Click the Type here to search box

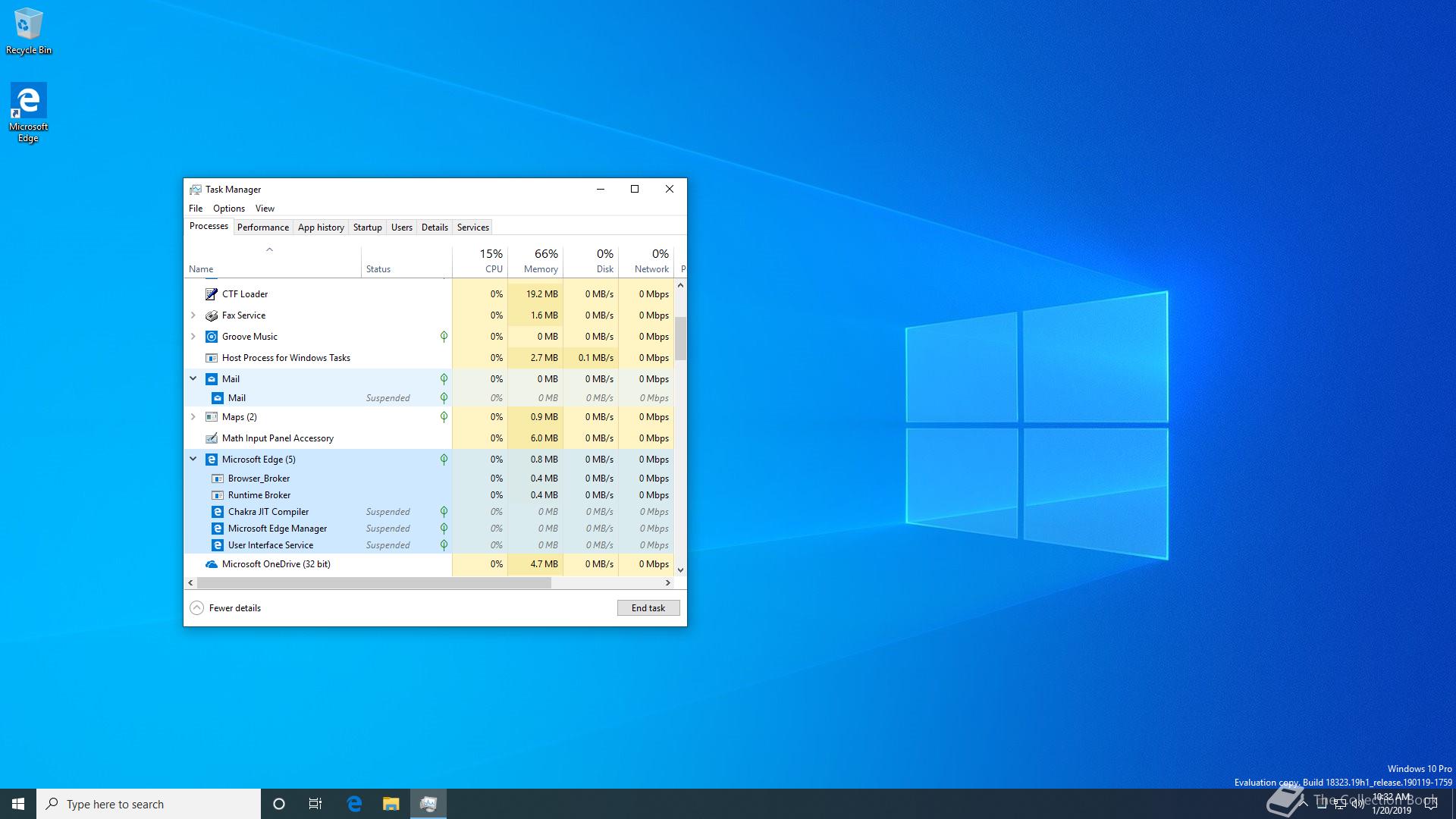point(149,804)
